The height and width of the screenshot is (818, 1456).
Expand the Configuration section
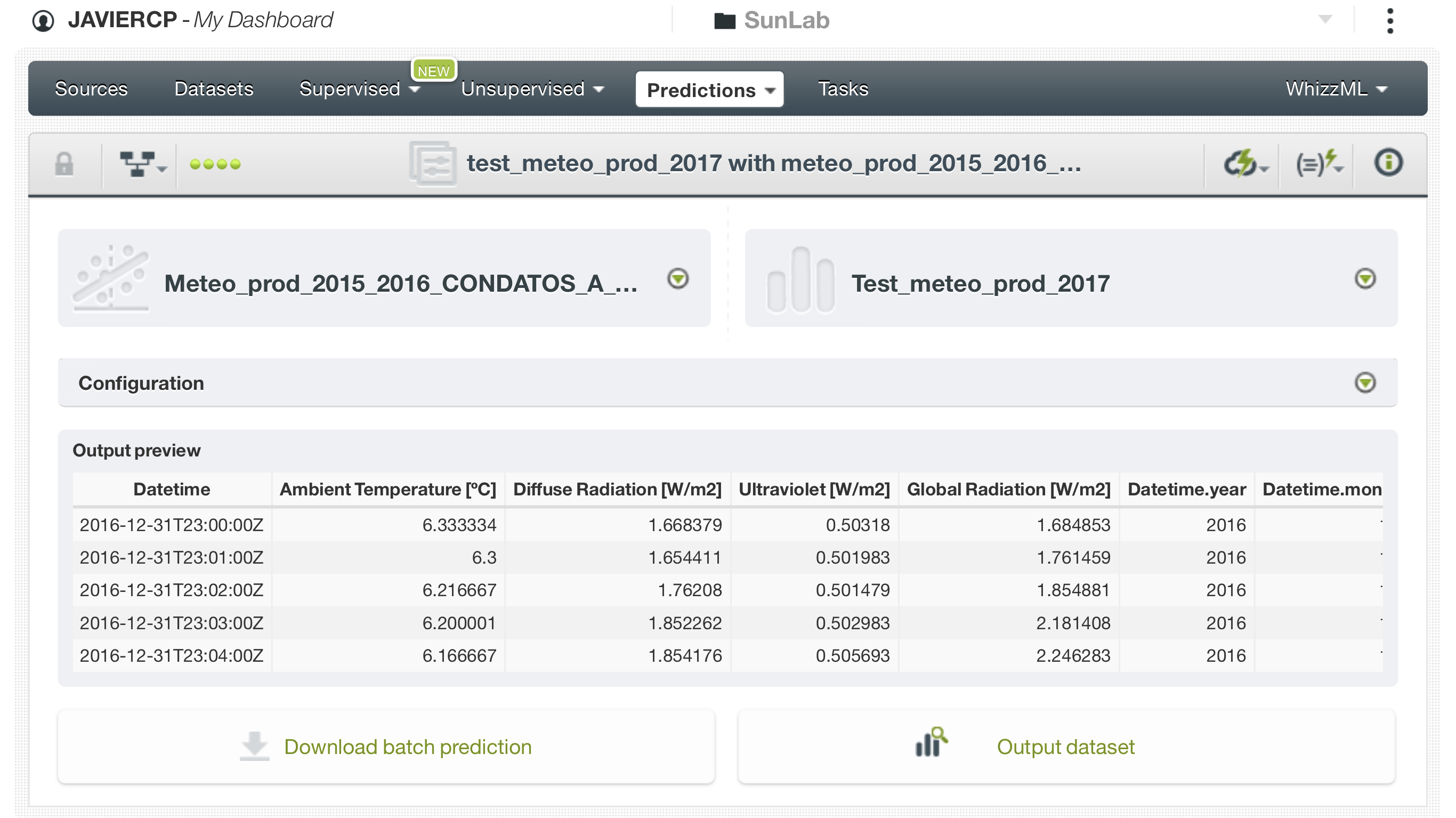tap(1365, 383)
